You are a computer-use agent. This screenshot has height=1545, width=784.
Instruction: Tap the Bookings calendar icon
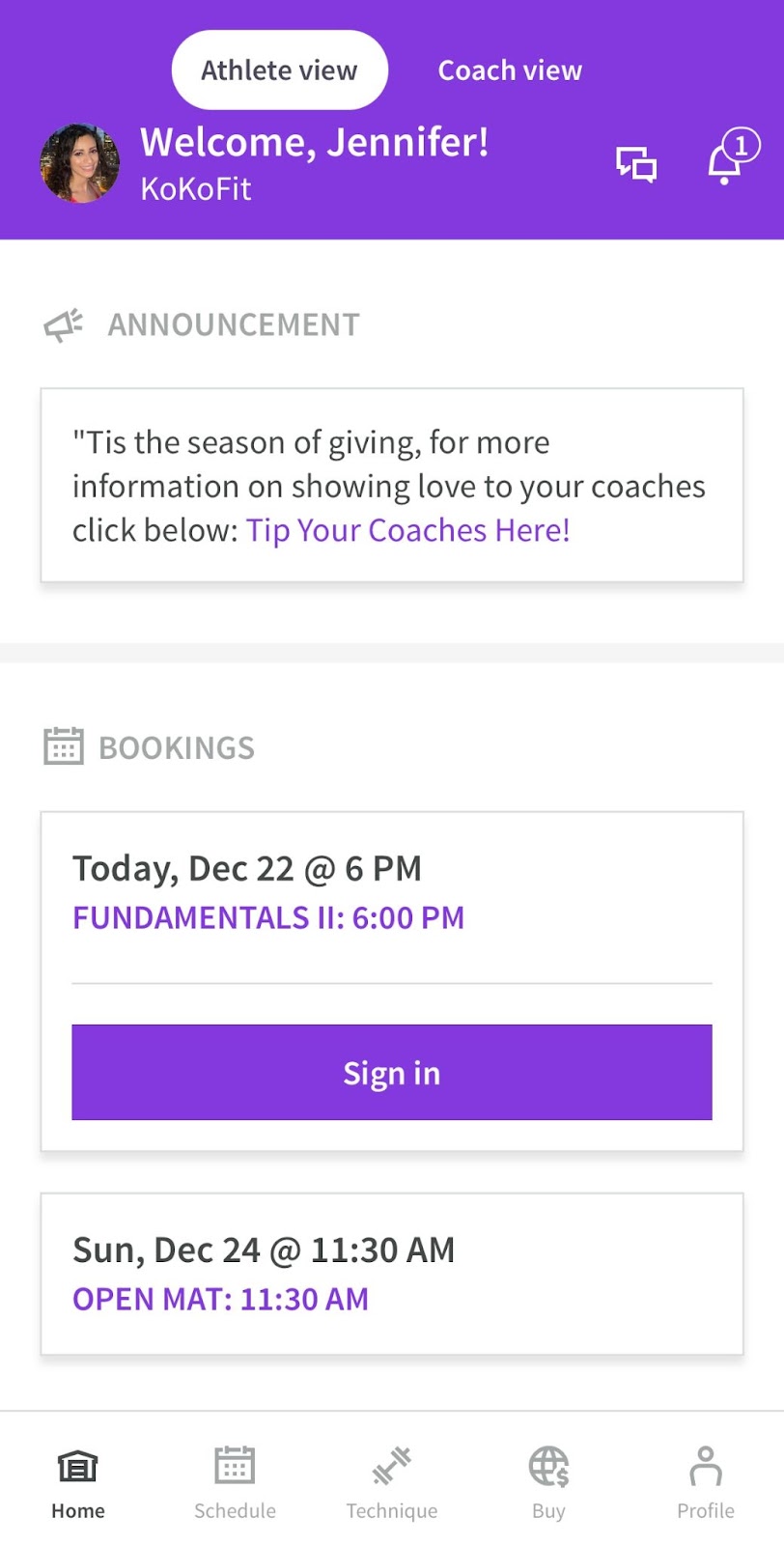point(64,746)
